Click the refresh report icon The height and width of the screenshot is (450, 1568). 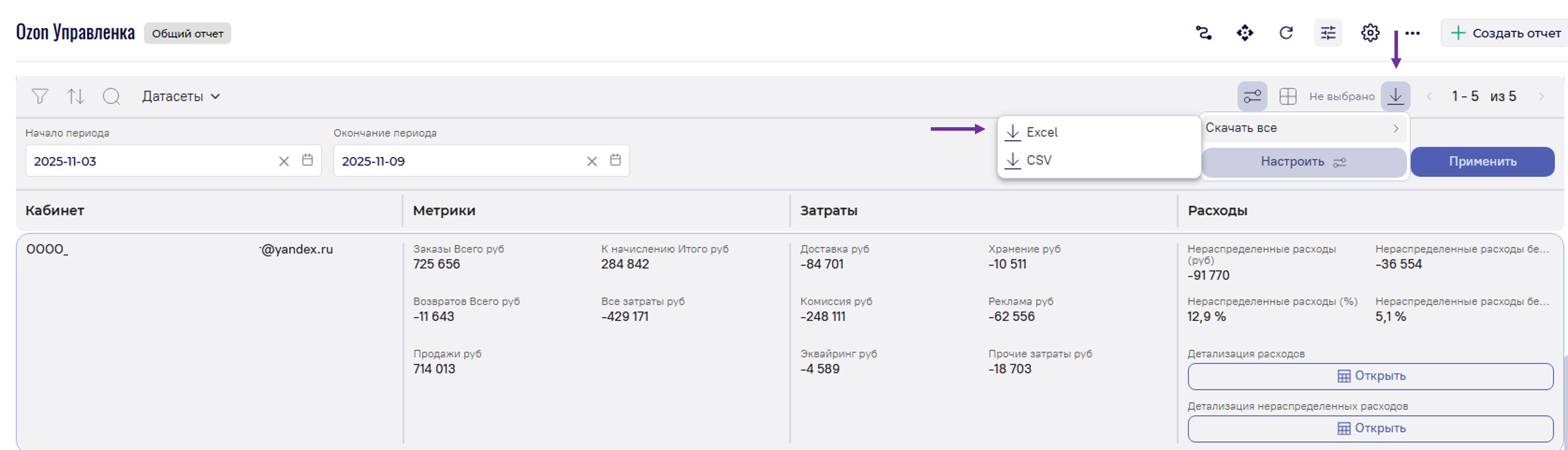tap(1285, 33)
